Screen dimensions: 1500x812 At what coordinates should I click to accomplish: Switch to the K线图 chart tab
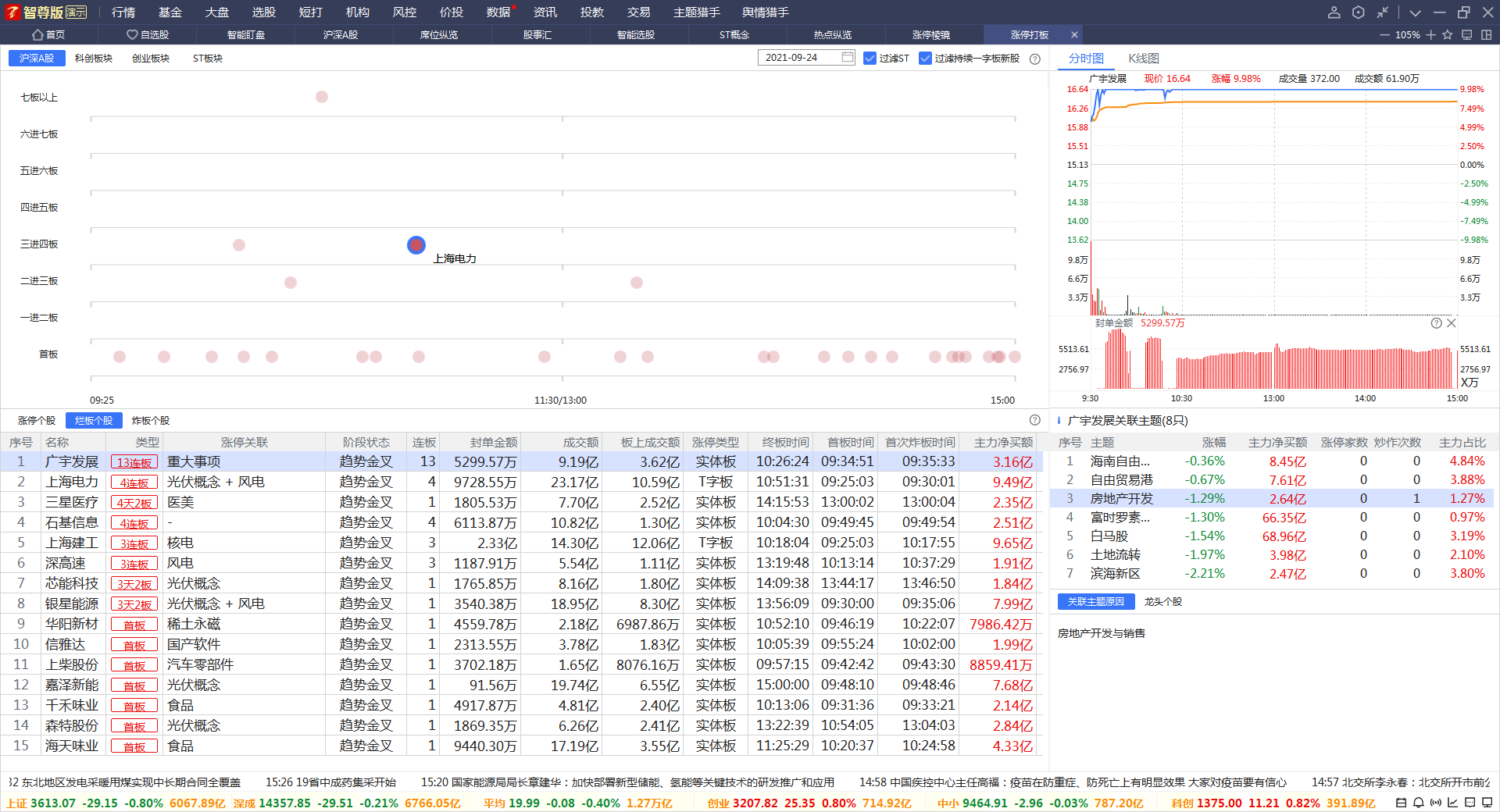(x=1144, y=59)
